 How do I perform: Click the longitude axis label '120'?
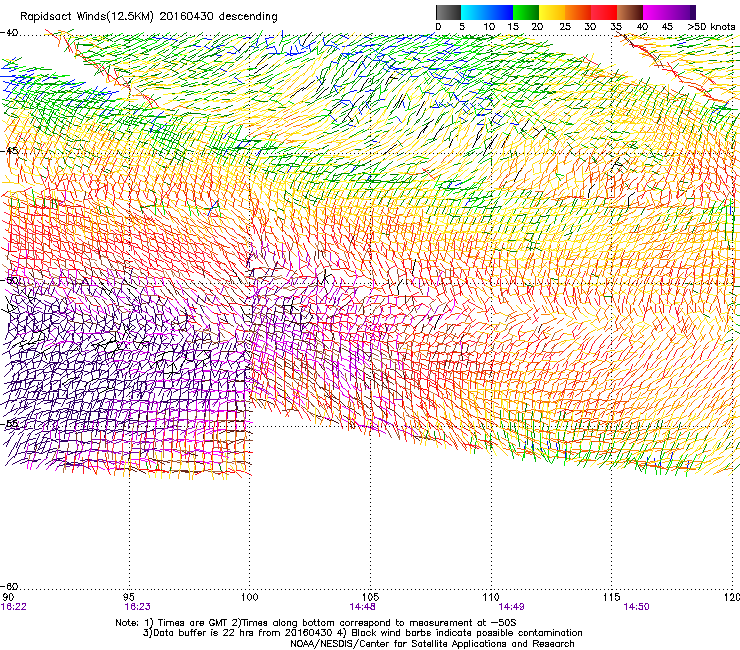732,597
